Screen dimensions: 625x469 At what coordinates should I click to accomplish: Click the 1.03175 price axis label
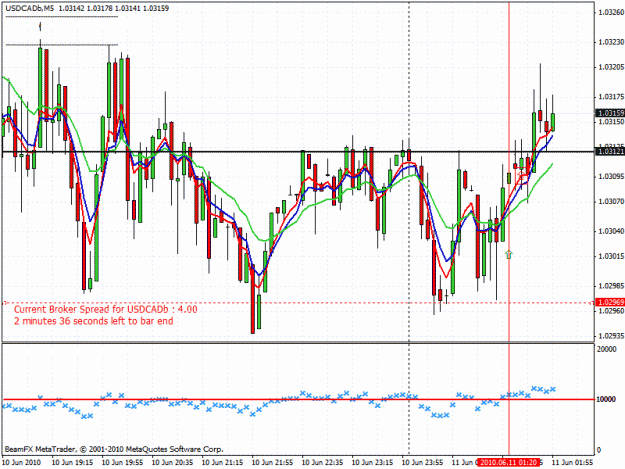tap(611, 97)
